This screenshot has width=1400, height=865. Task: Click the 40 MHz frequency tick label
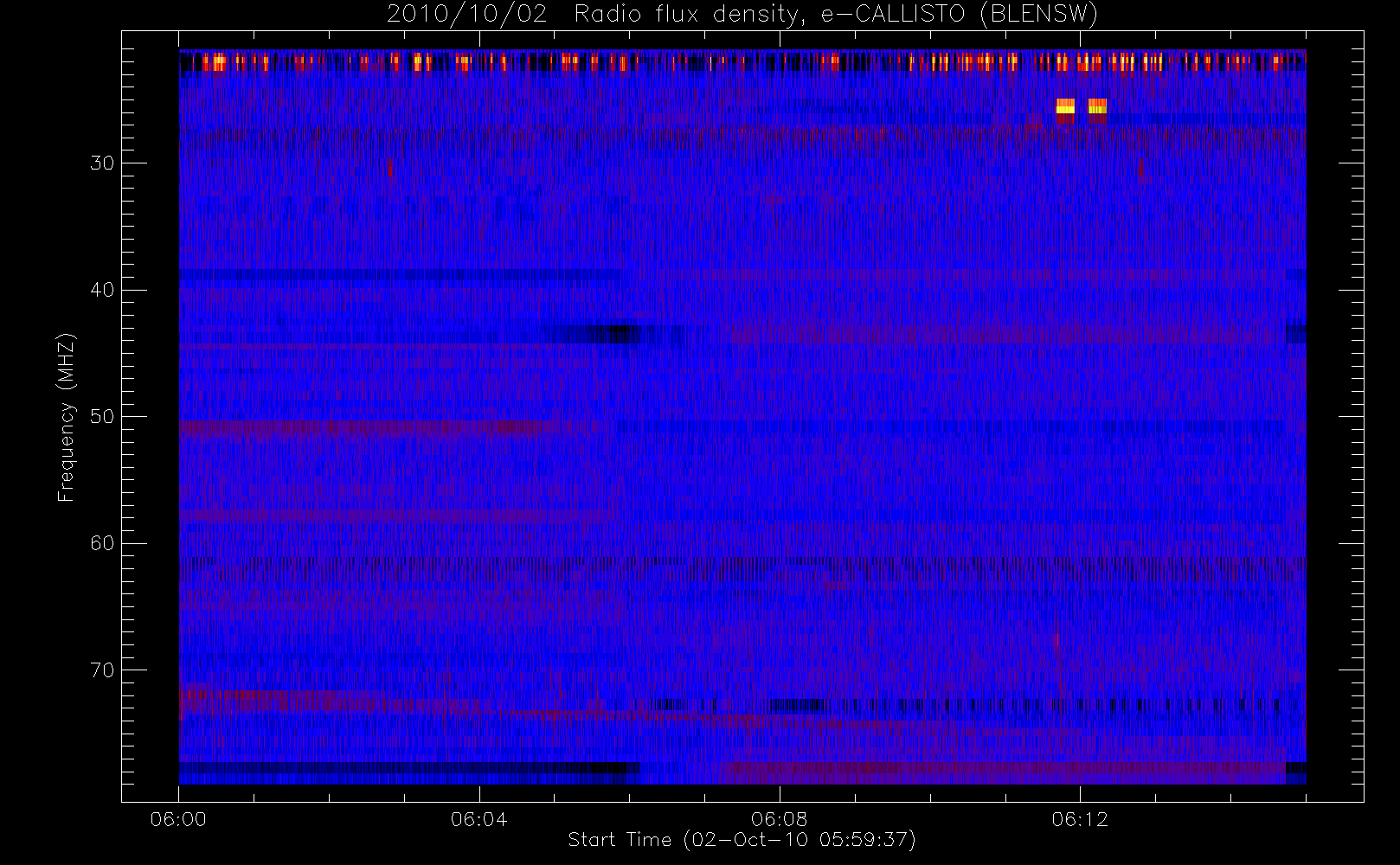[x=102, y=290]
